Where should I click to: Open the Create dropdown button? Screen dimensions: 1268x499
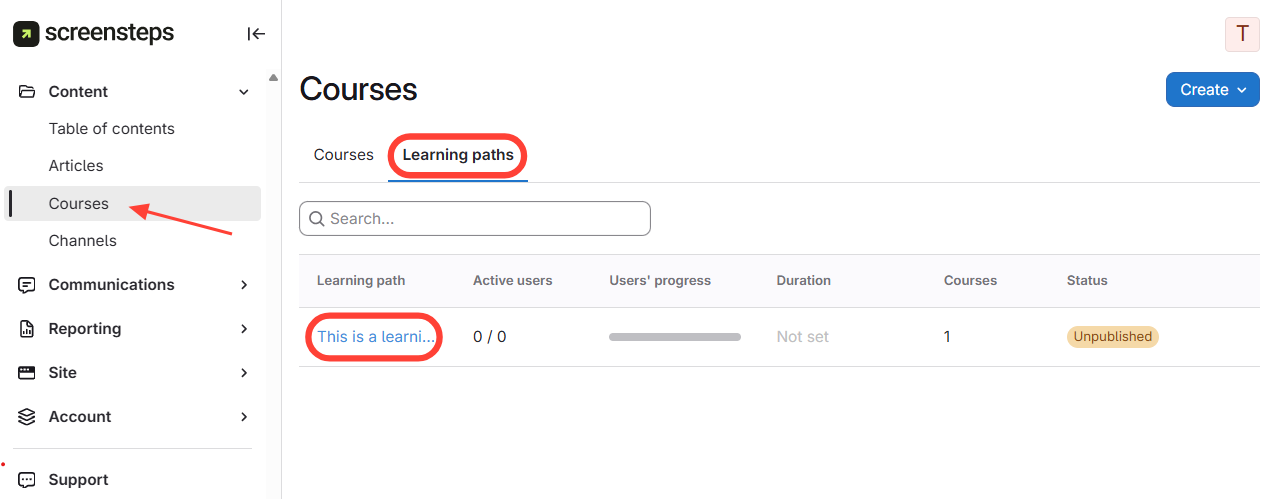click(1212, 90)
